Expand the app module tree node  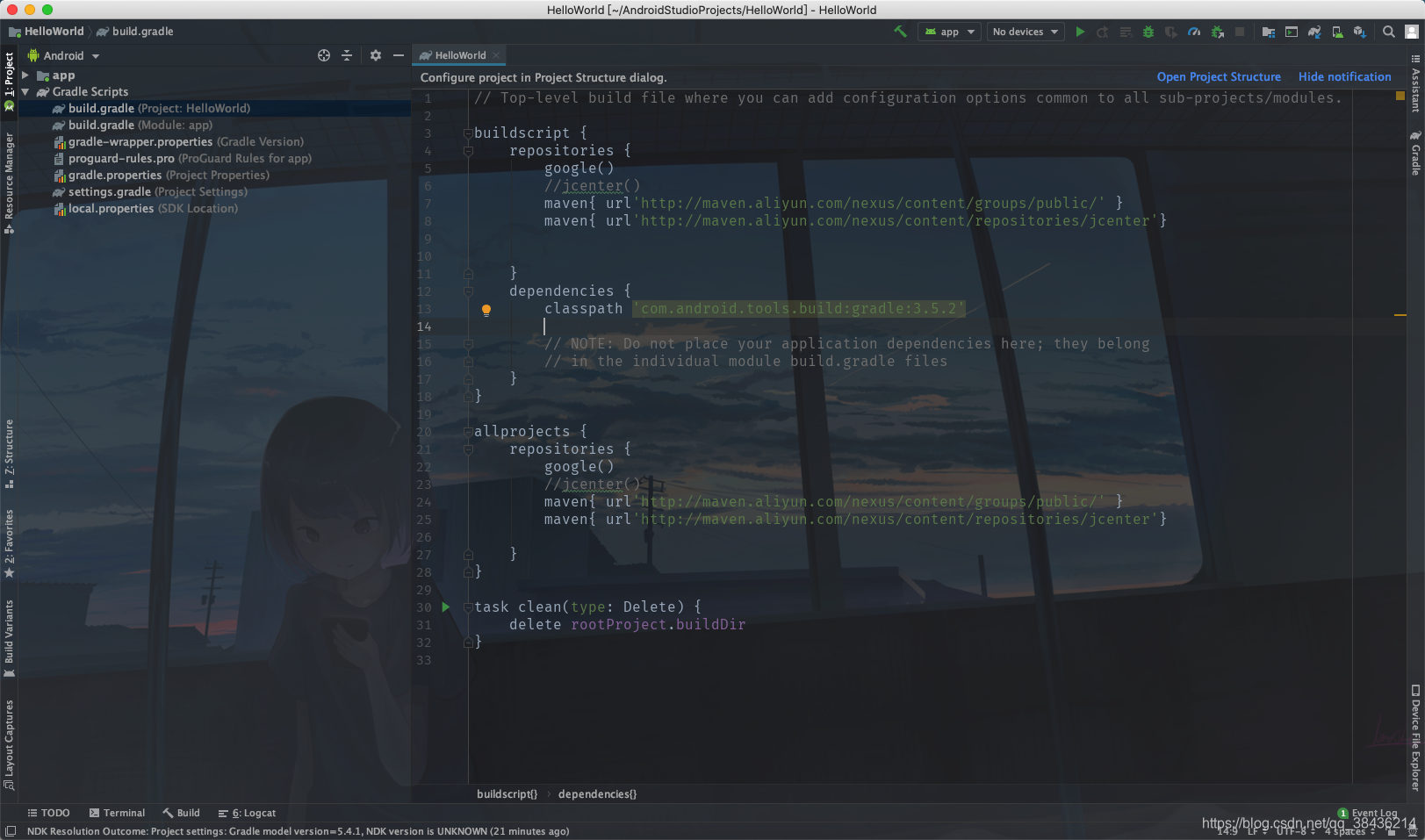(x=25, y=75)
